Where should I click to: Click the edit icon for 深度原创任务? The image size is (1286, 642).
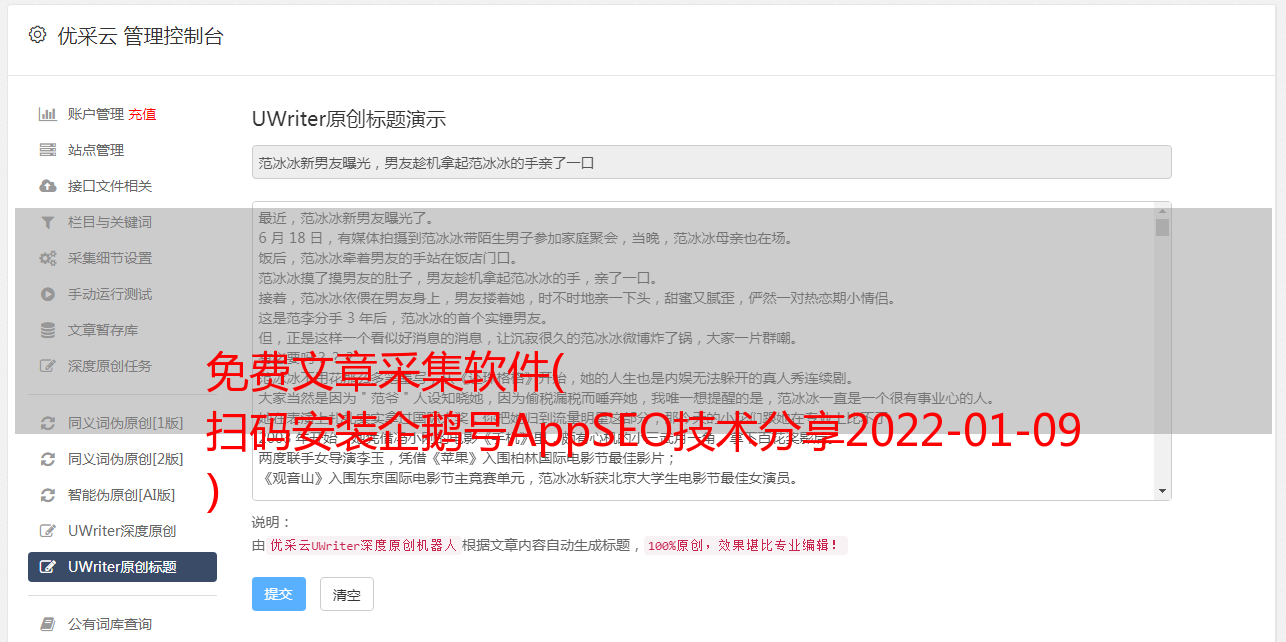coord(47,366)
